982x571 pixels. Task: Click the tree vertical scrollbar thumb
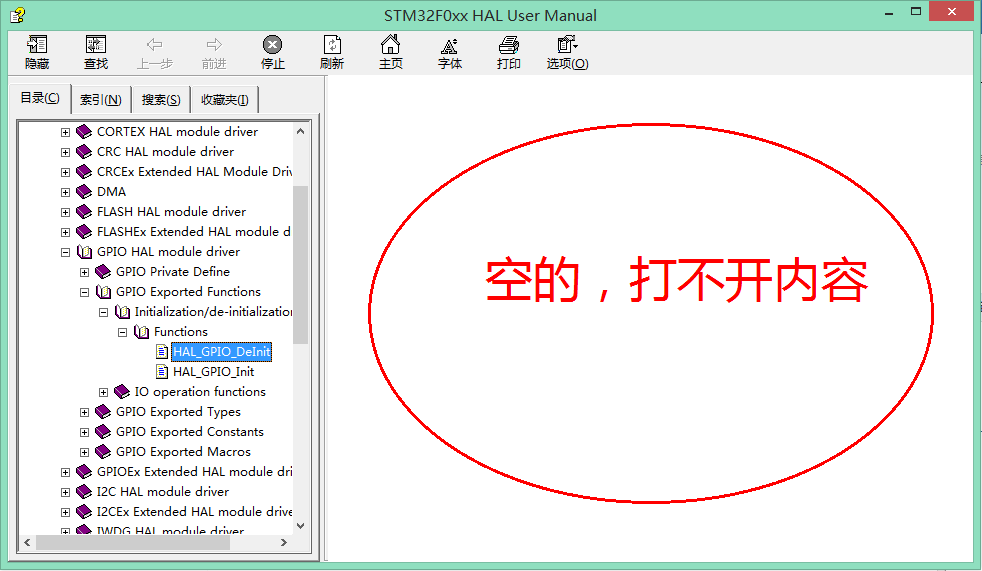(301, 264)
